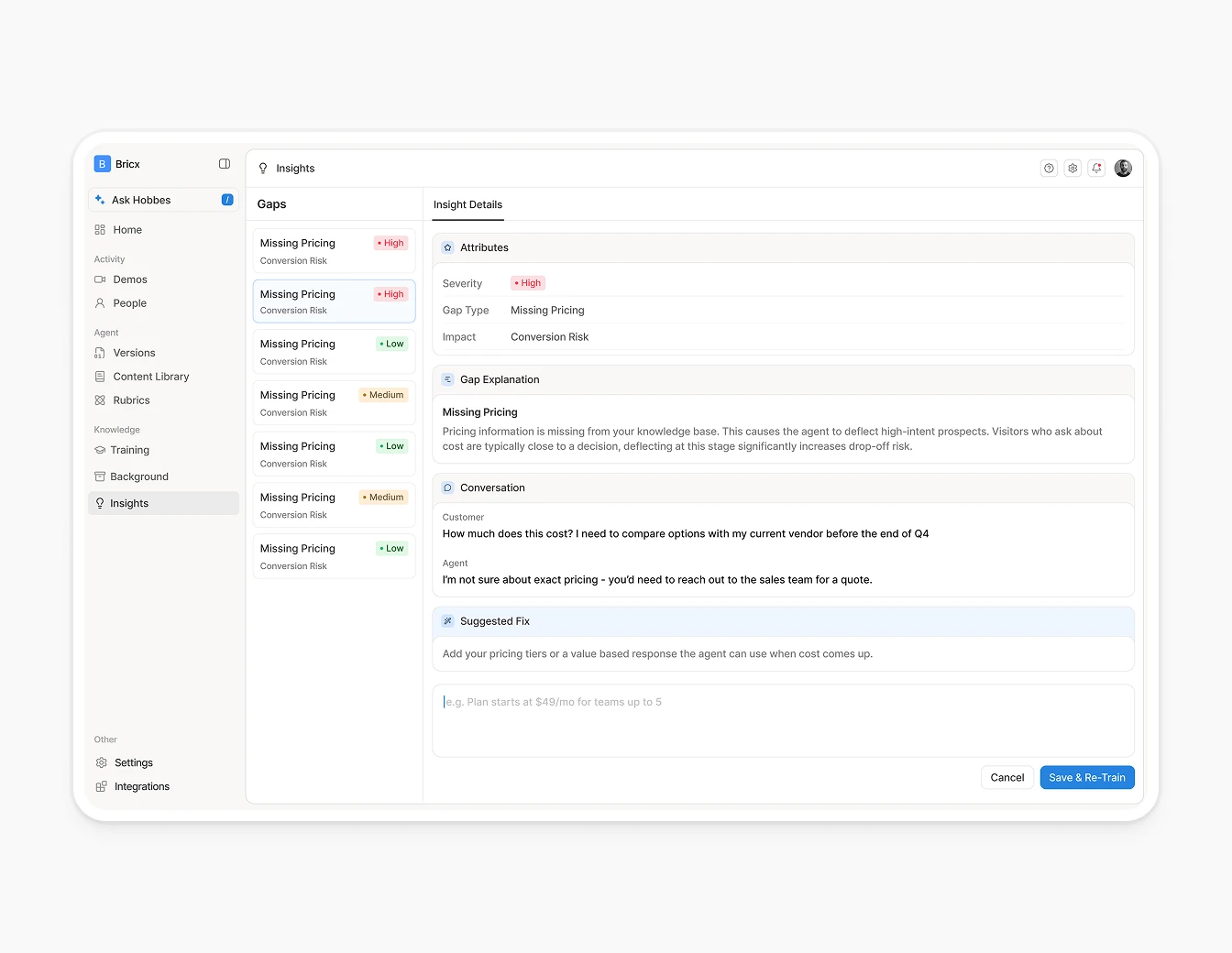Screen dimensions: 1232x953
Task: Select the first High severity gap
Action: coord(334,251)
